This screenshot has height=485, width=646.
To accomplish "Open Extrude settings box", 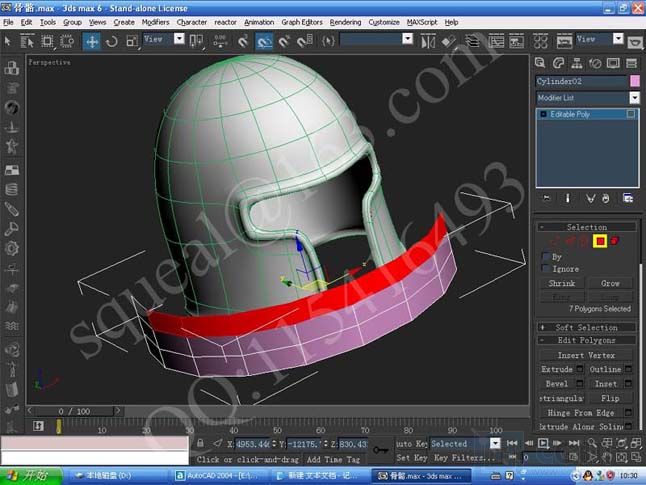I will pos(580,369).
